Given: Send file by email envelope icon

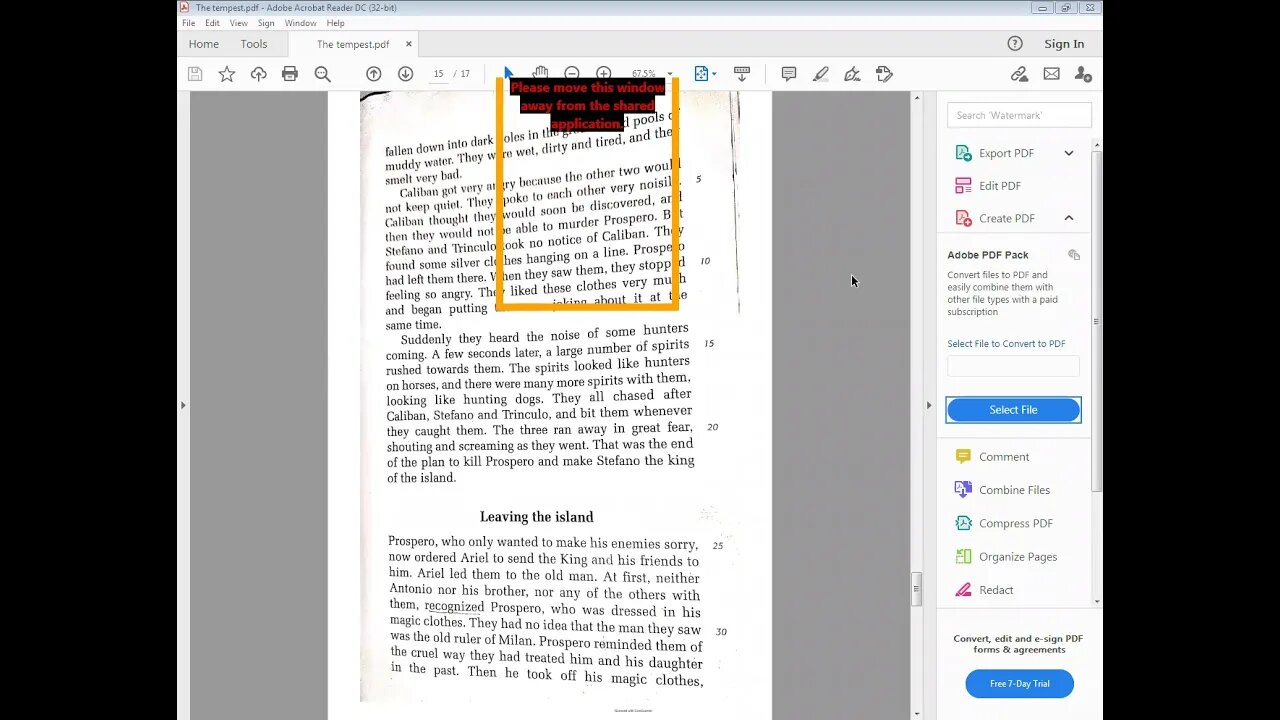Looking at the screenshot, I should tap(1051, 74).
